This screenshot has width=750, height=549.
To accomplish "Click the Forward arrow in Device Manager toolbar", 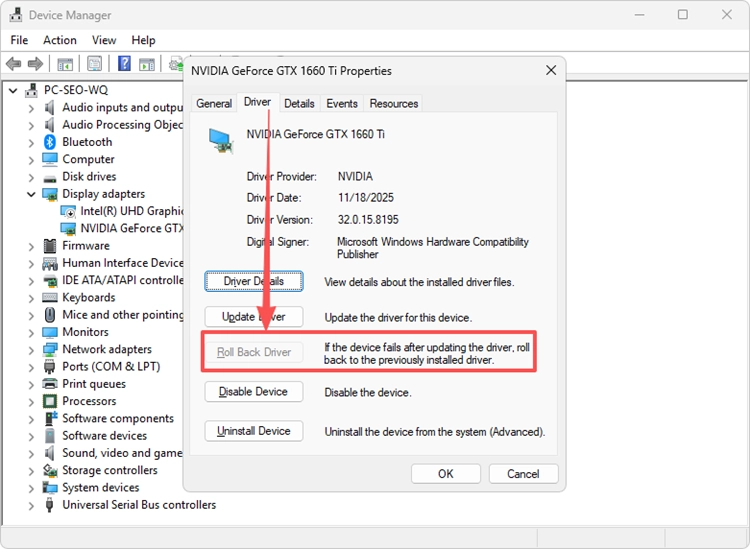I will click(x=35, y=64).
